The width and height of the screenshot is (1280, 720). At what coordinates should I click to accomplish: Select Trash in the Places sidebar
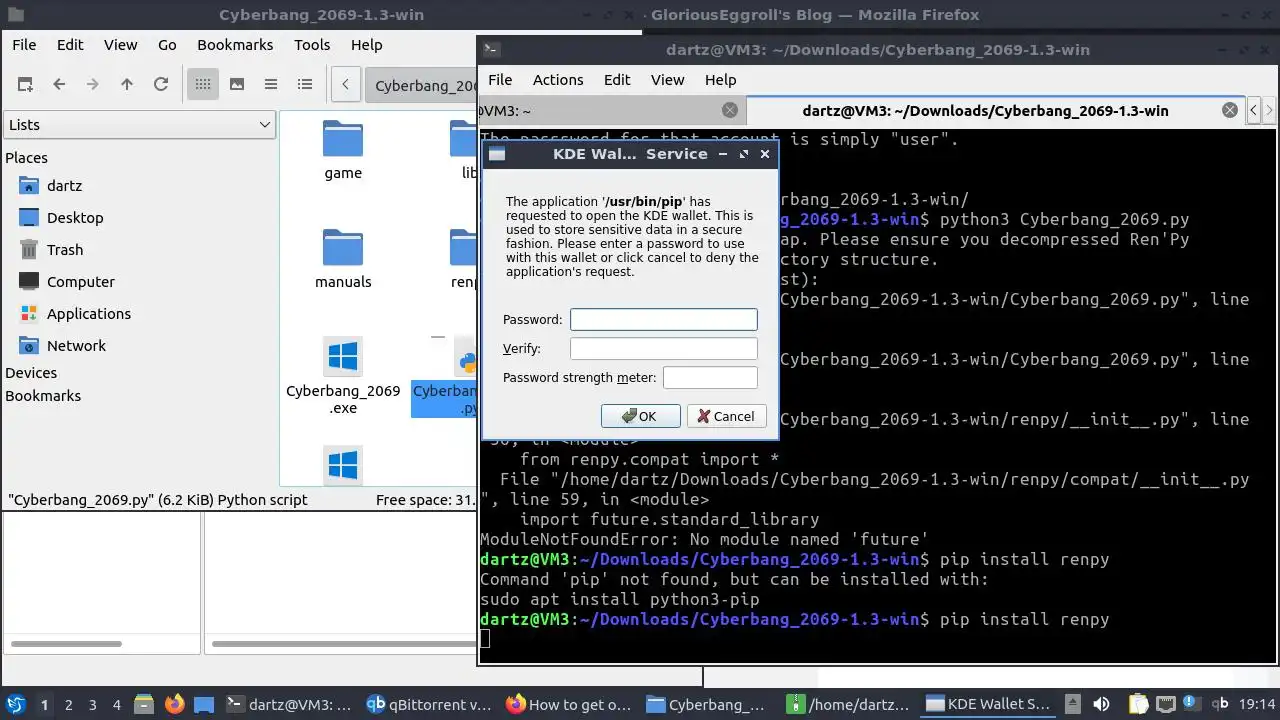pyautogui.click(x=65, y=250)
